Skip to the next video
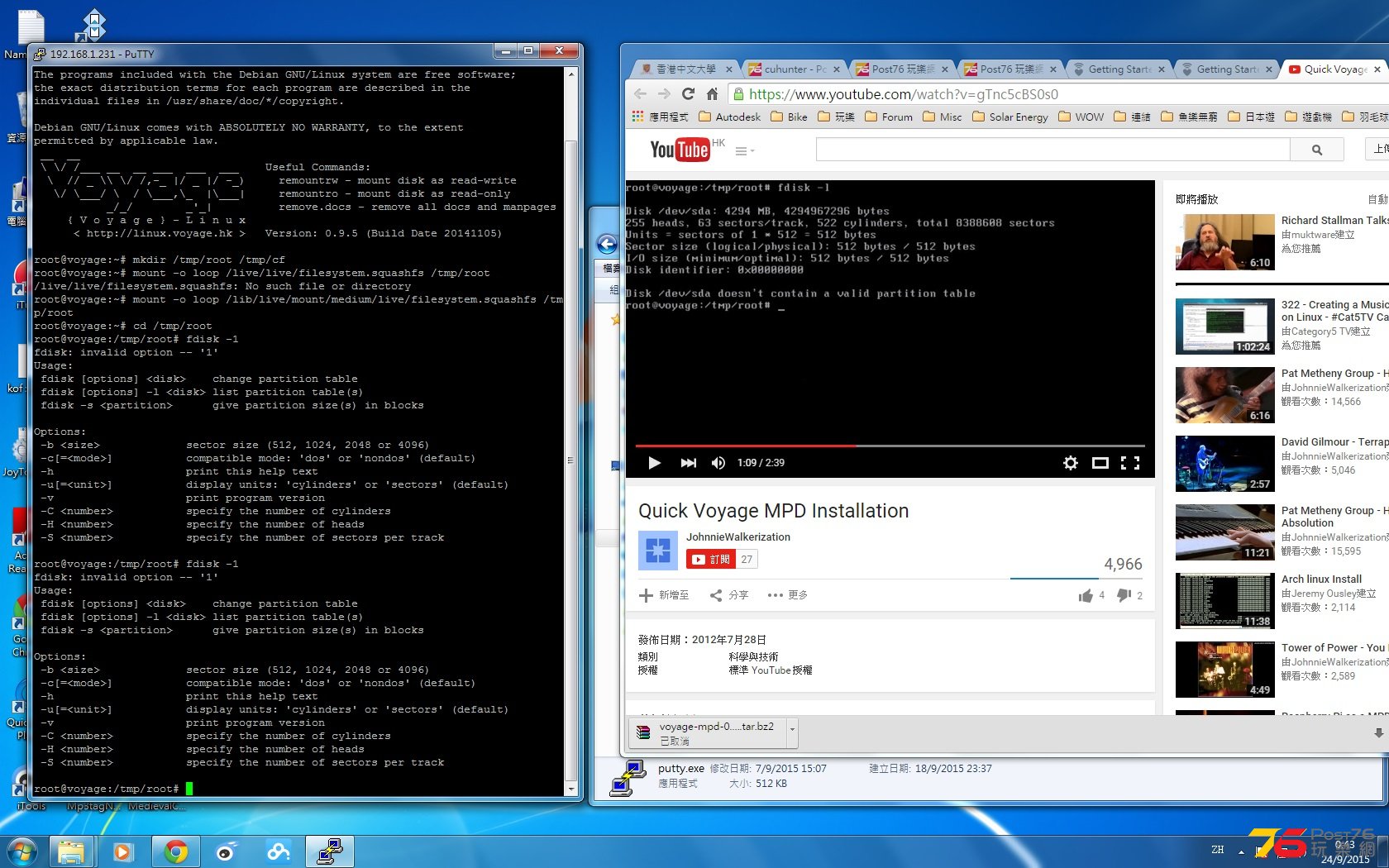The height and width of the screenshot is (868, 1389). tap(688, 463)
